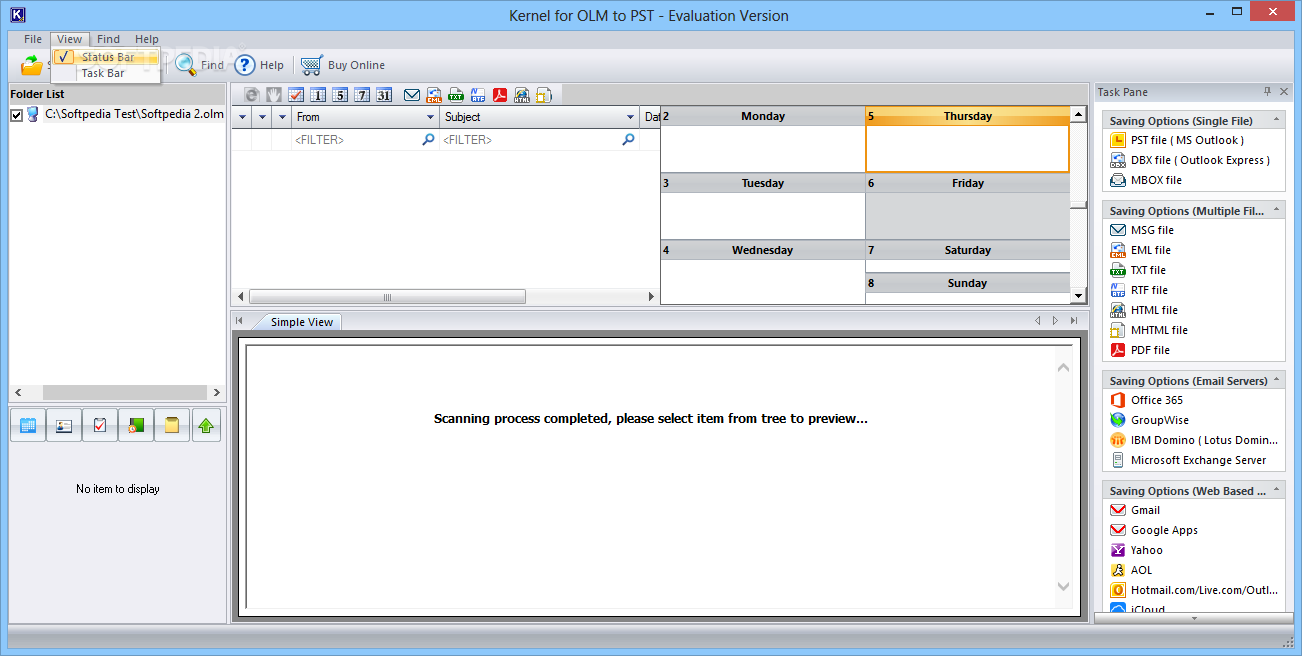Click the MSG envelope save icon in toolbar

coord(412,95)
